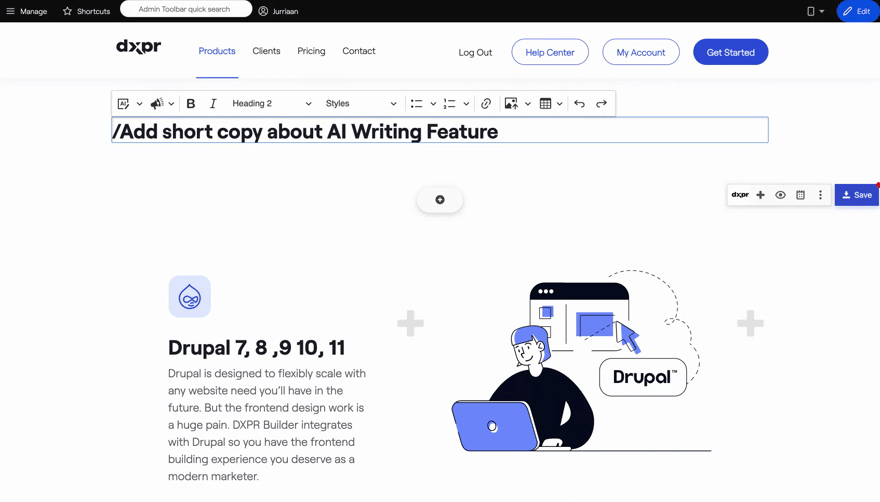Go to the Pricing page
The image size is (880, 502).
311,51
